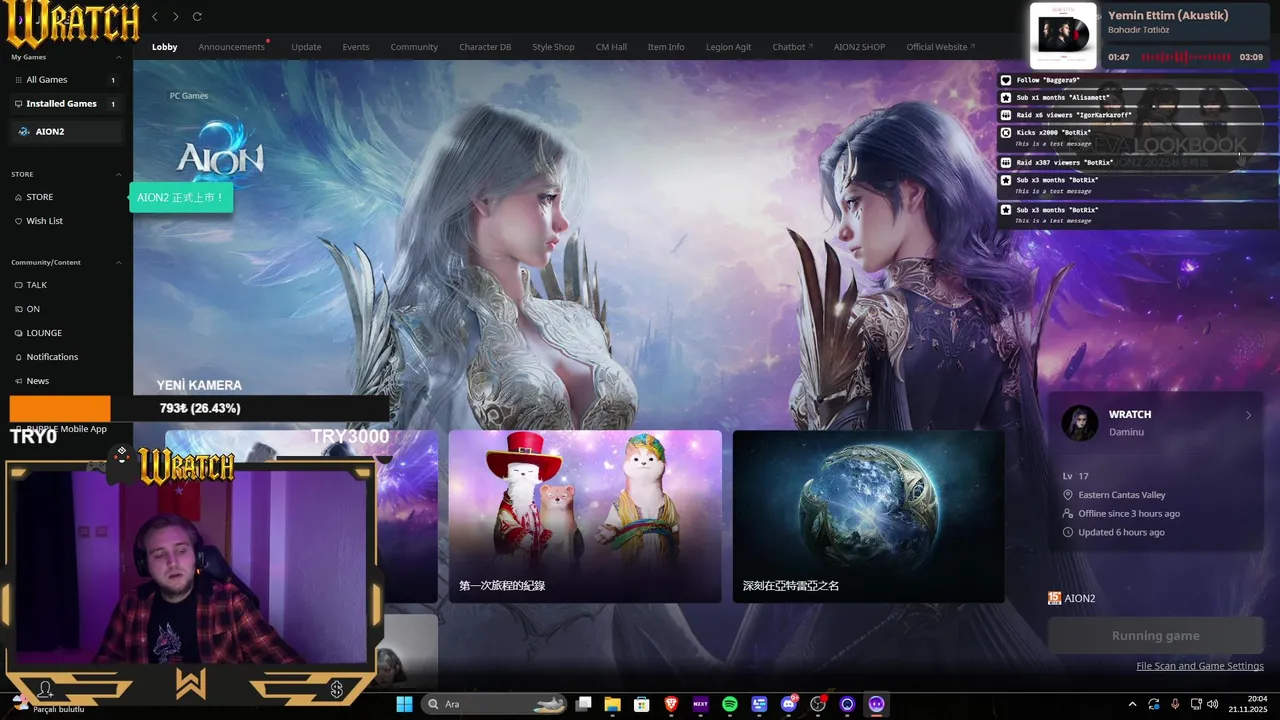Open the Style Shop tab
Screen dimensions: 1280x720
553,47
